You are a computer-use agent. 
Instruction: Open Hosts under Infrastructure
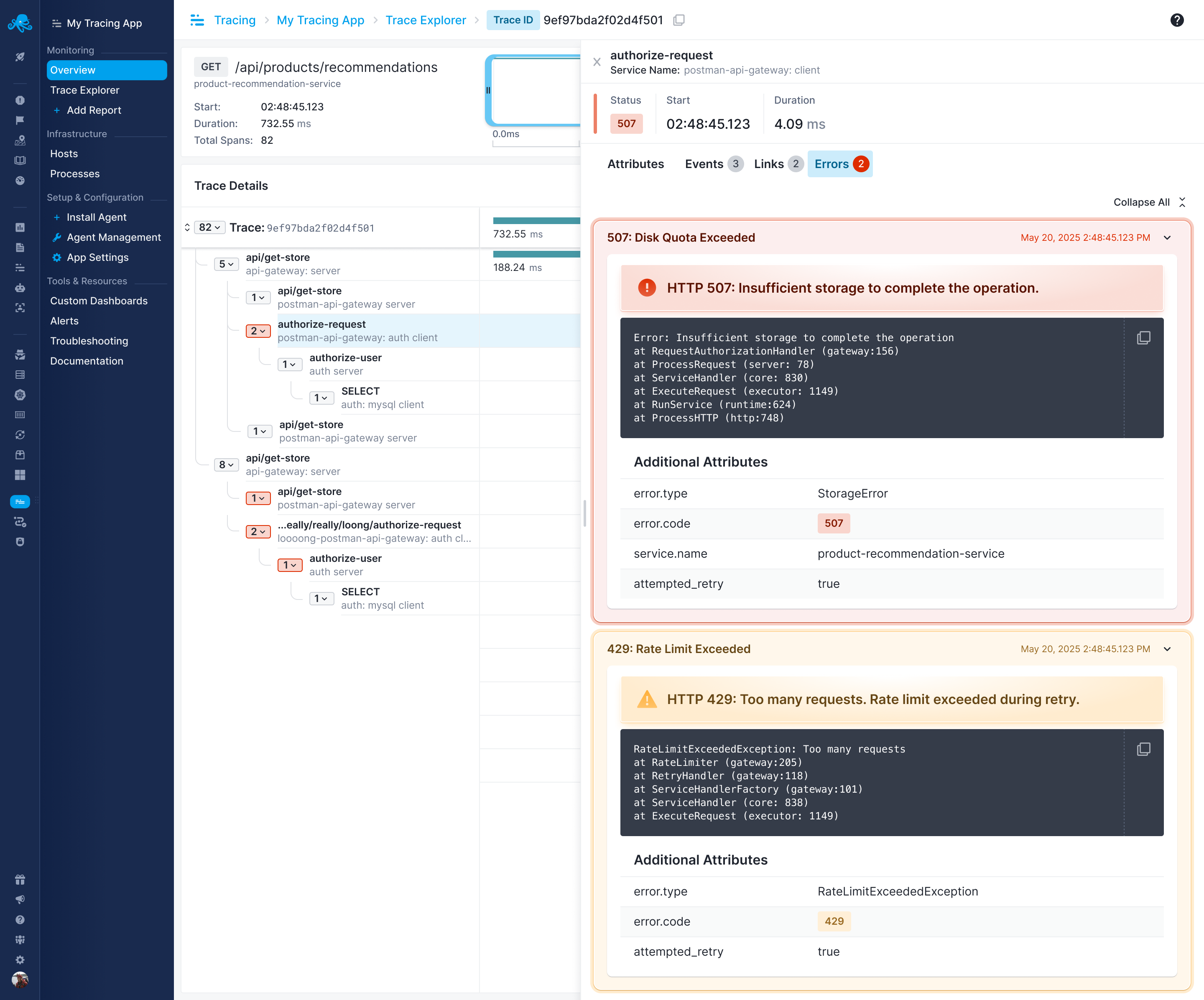[64, 154]
